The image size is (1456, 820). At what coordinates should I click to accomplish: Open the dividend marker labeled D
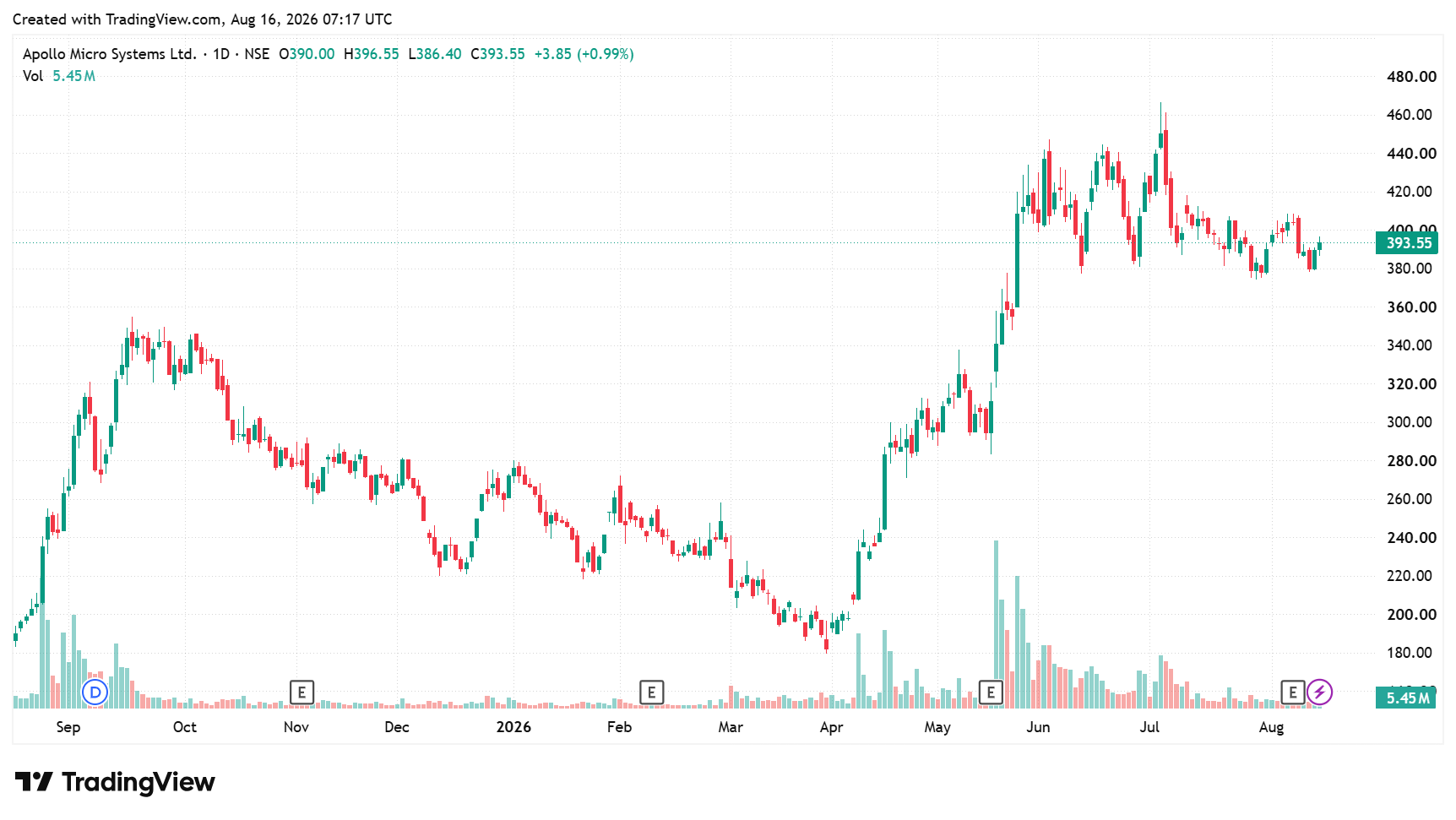pyautogui.click(x=95, y=692)
